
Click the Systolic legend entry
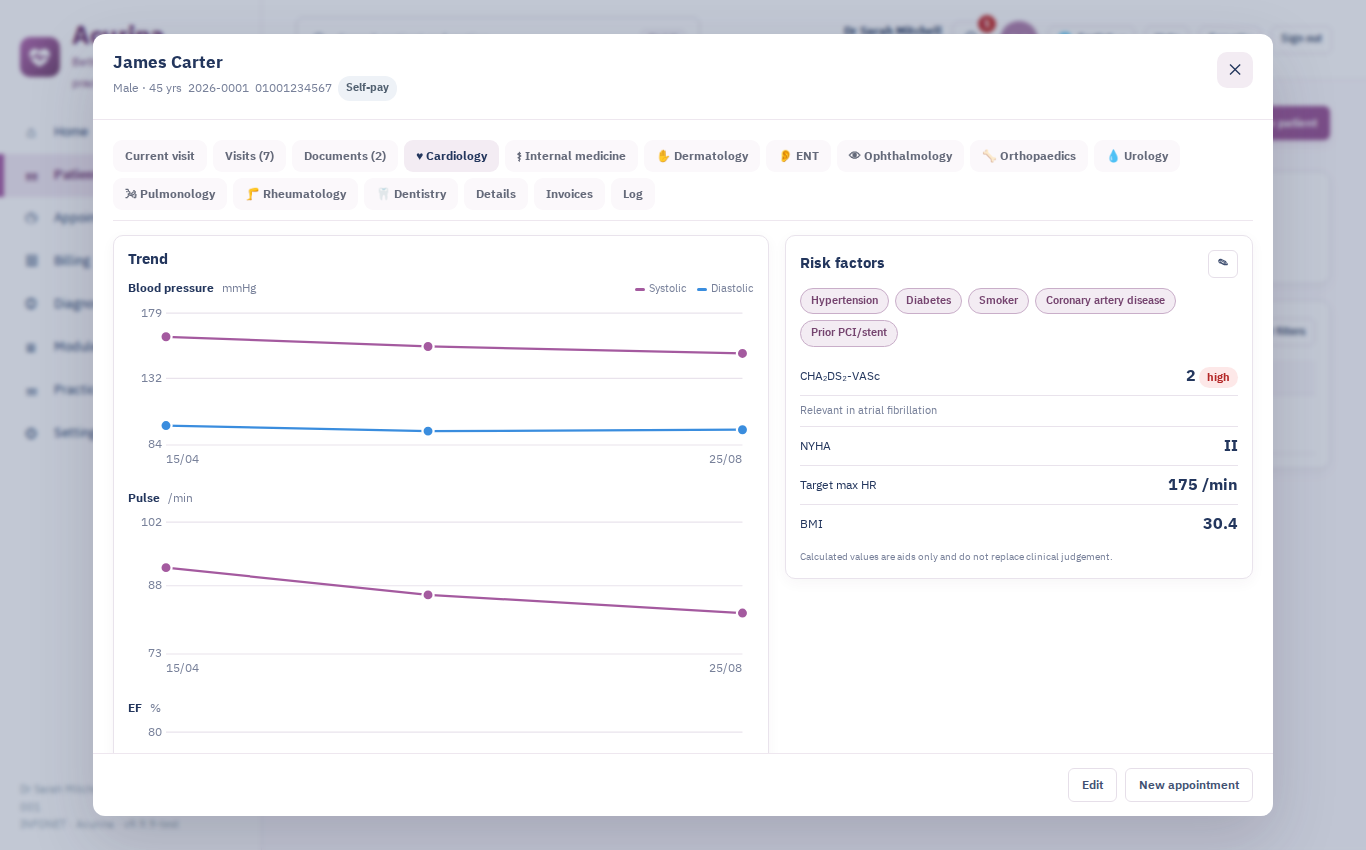tap(661, 288)
